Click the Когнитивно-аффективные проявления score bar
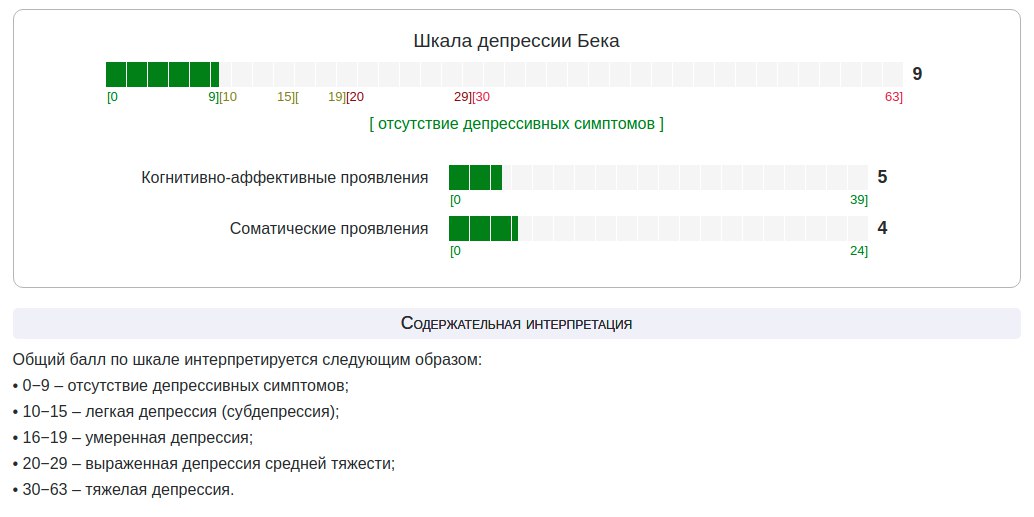1034x517 pixels. [x=658, y=177]
